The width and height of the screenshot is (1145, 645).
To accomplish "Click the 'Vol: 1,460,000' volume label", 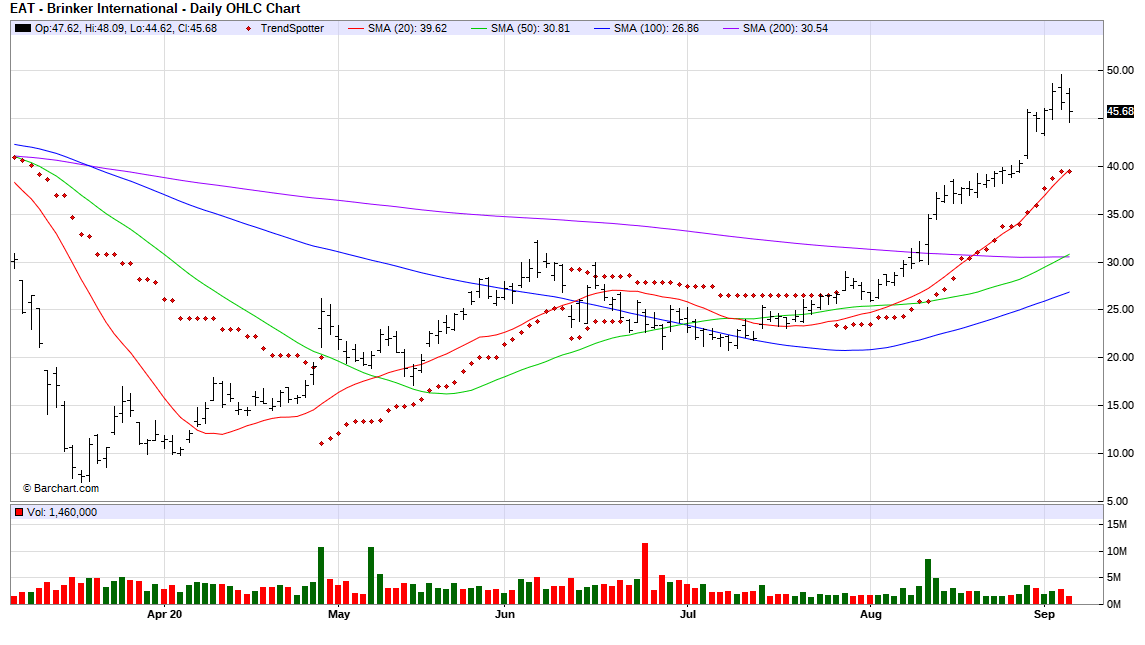I will tap(62, 513).
